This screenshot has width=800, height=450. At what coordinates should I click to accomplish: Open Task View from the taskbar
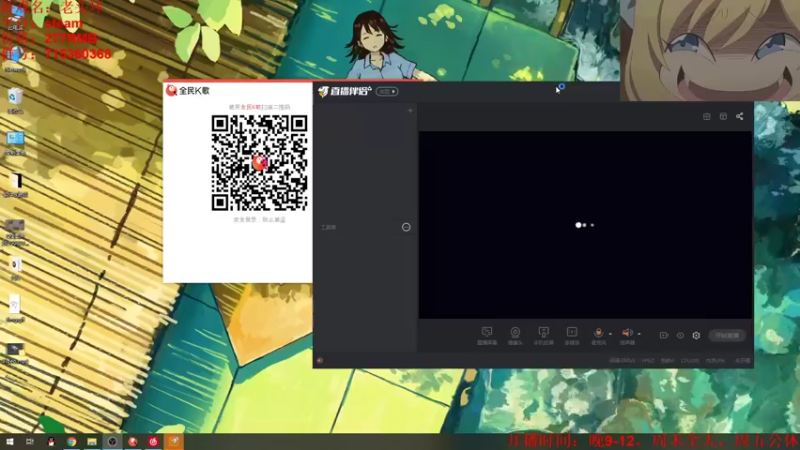(30, 442)
